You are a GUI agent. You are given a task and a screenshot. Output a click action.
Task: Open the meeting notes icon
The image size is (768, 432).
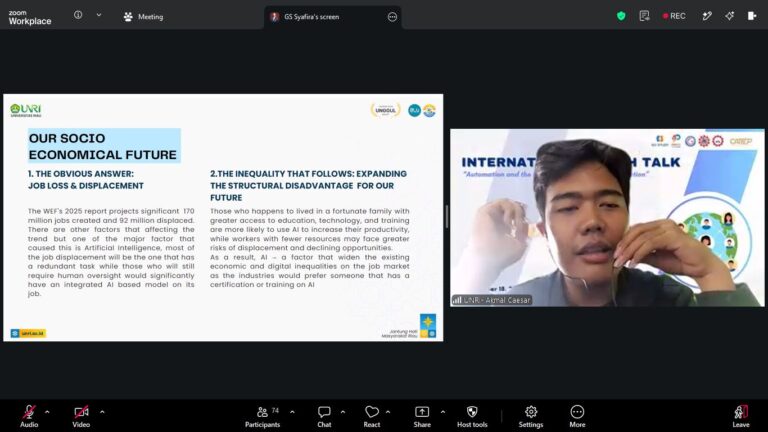(645, 16)
